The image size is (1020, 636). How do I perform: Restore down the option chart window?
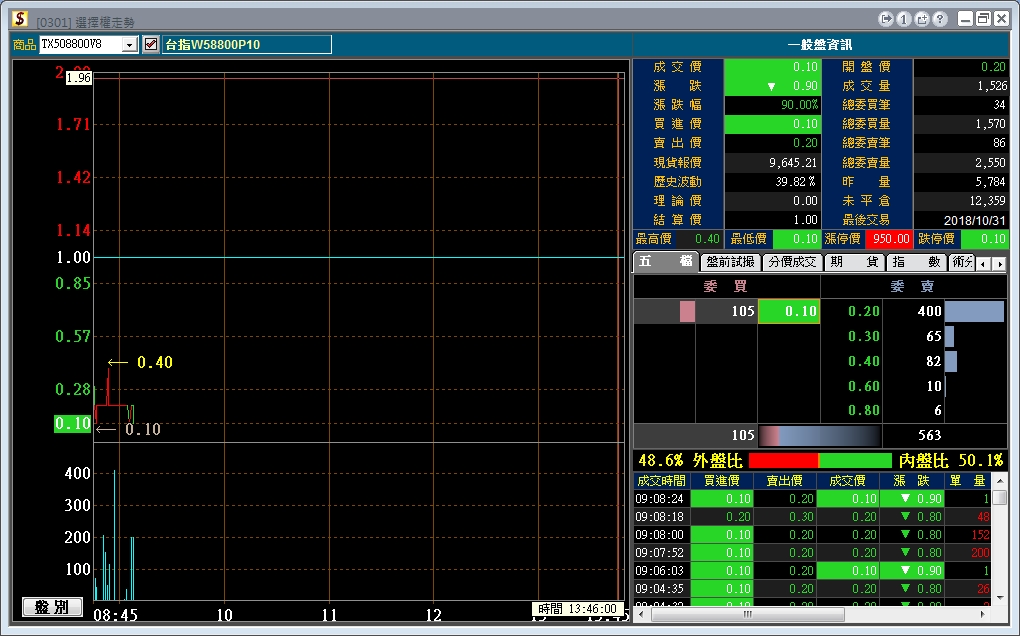click(x=984, y=19)
